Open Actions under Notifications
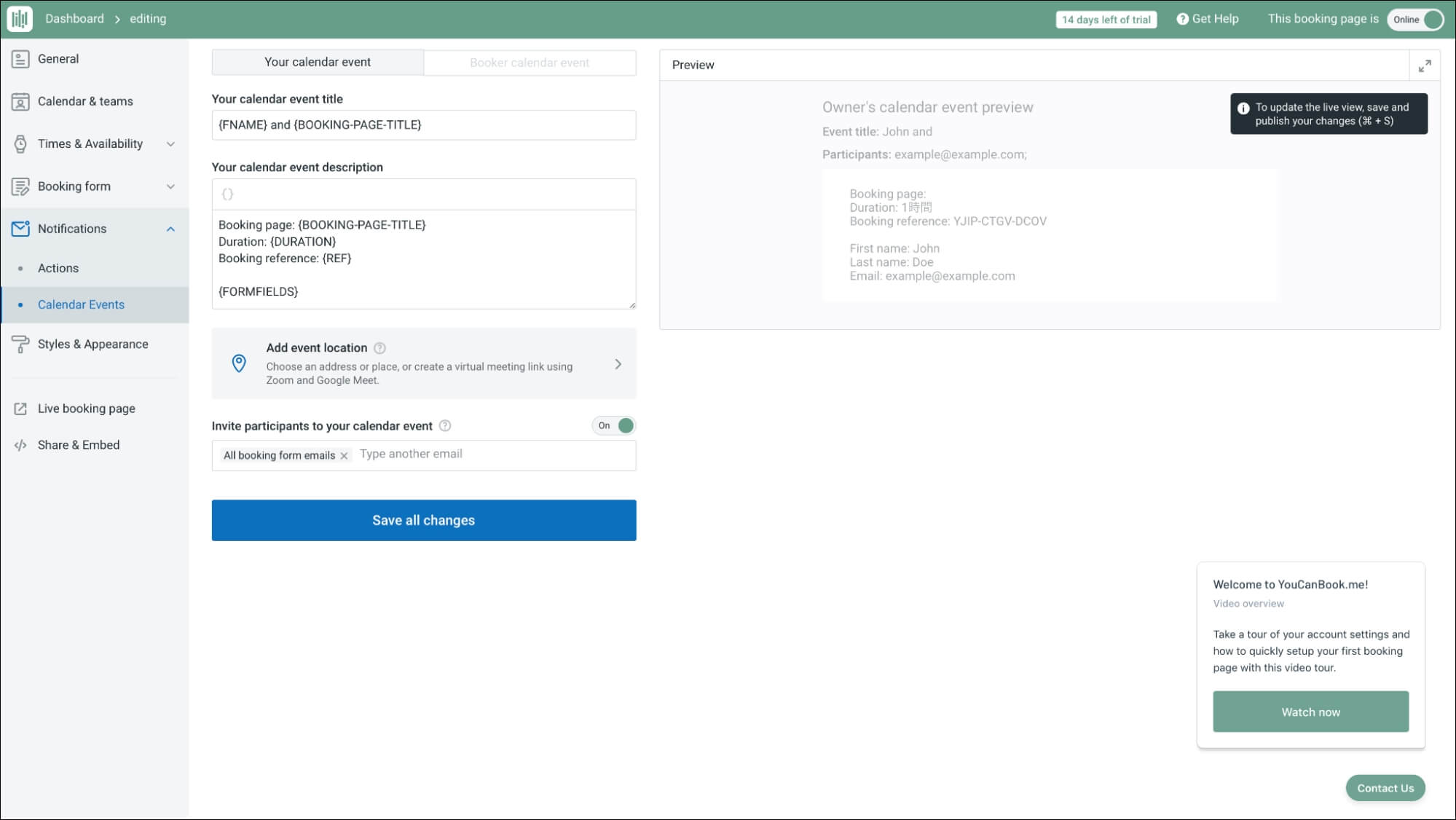The image size is (1456, 820). pos(58,268)
